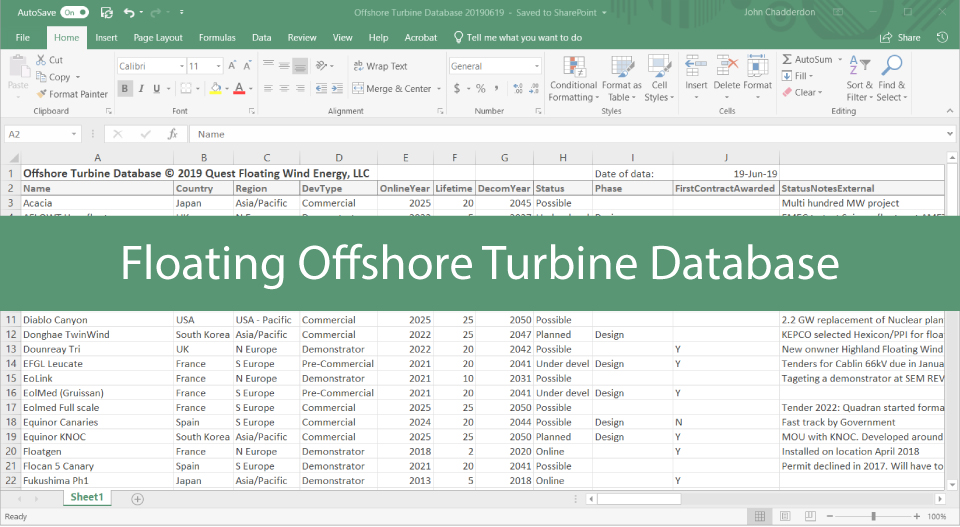This screenshot has height=527, width=960.
Task: Increase the font size
Action: [232, 66]
